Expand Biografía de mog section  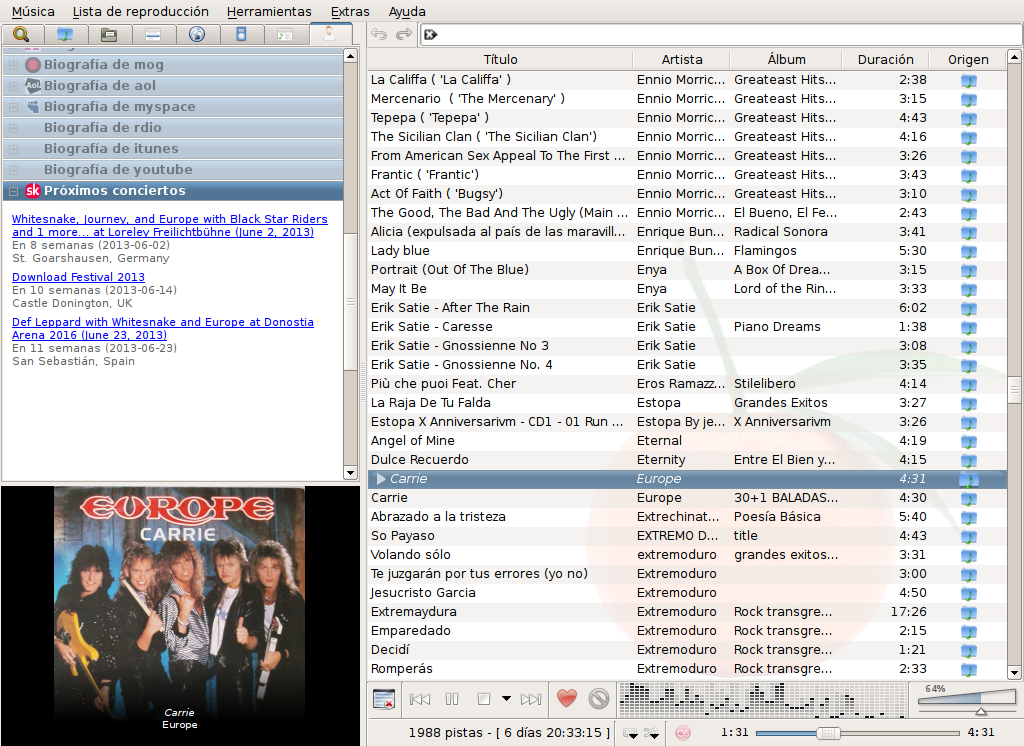tap(13, 65)
